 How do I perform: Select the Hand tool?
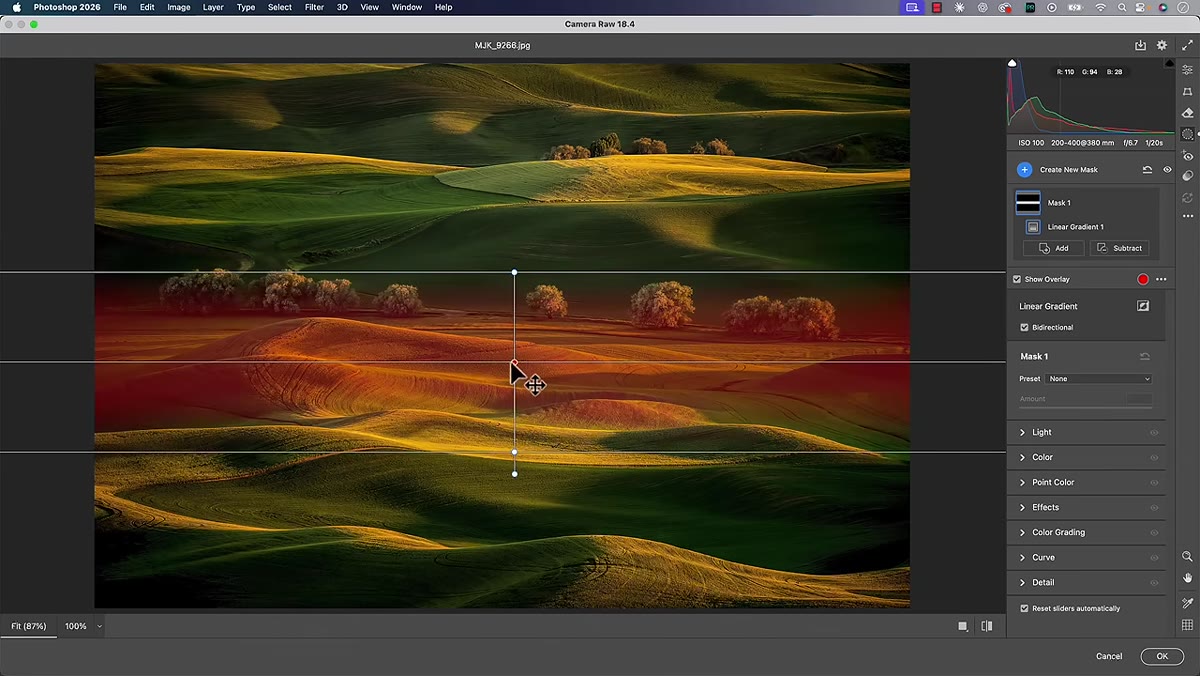pos(1187,577)
